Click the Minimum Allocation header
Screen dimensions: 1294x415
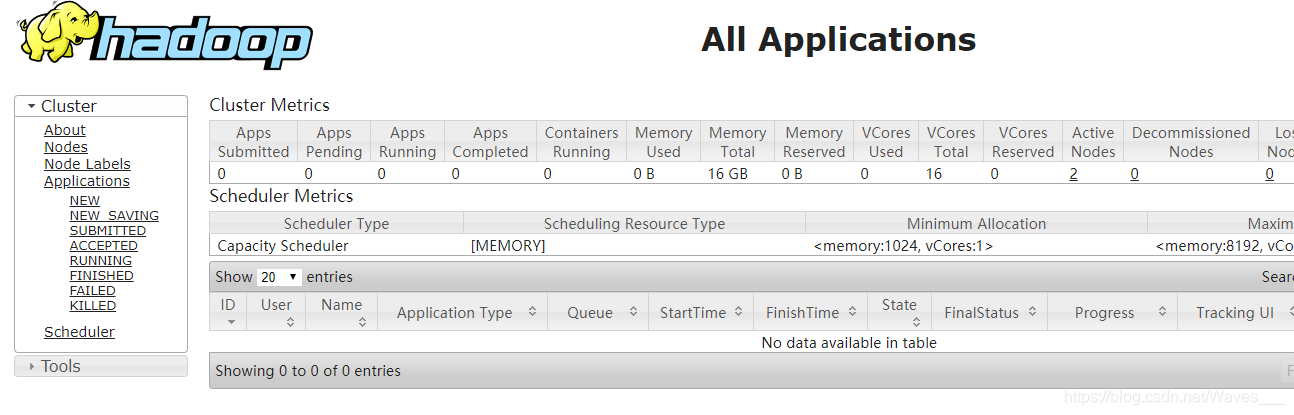coord(976,224)
